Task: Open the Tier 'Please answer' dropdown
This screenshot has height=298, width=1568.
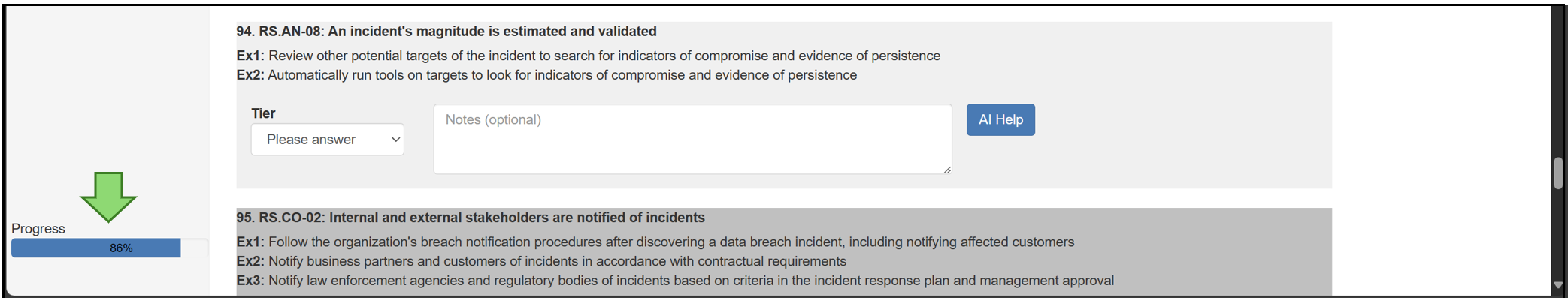Action: click(327, 140)
